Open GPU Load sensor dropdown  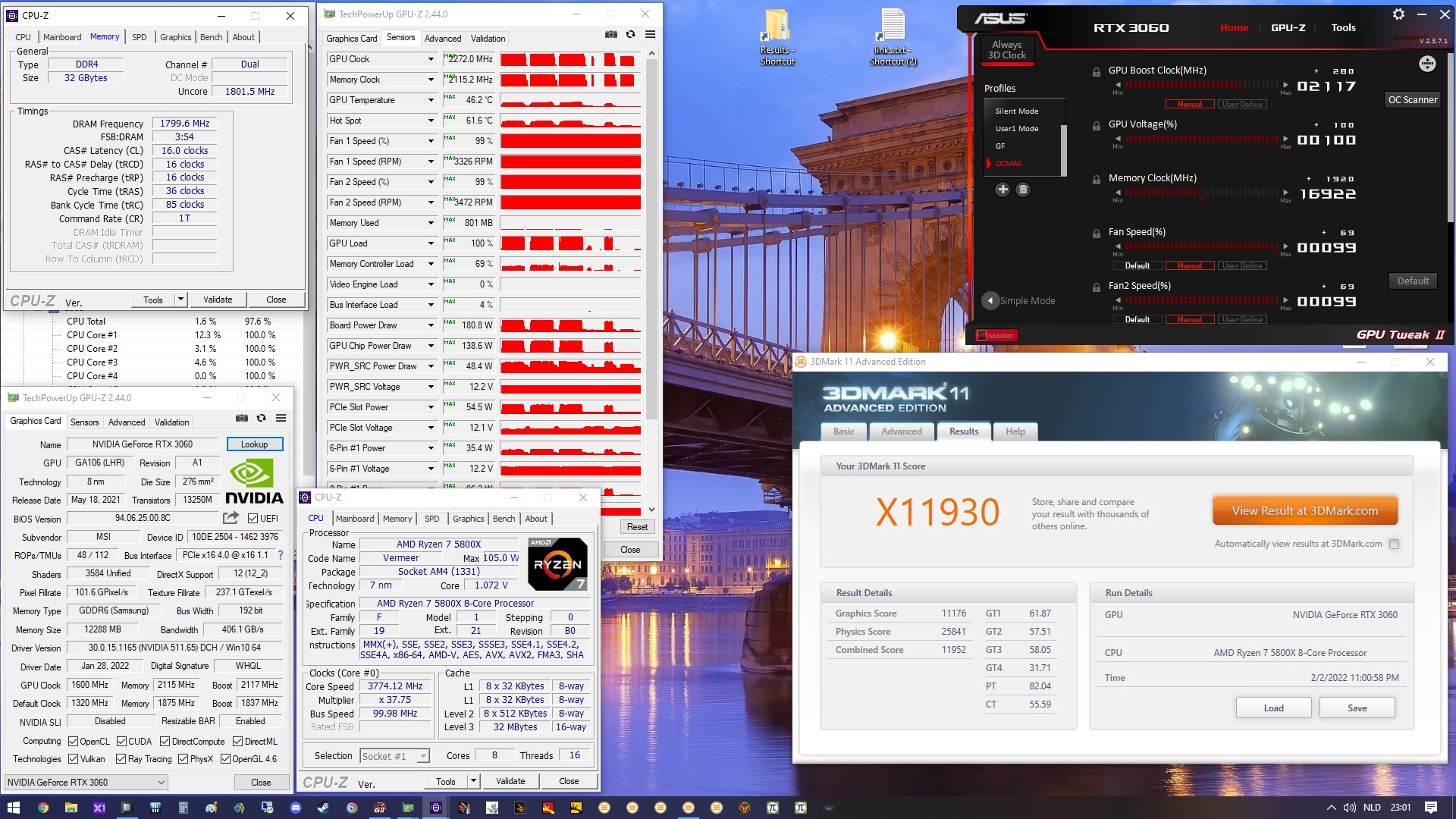pyautogui.click(x=431, y=243)
